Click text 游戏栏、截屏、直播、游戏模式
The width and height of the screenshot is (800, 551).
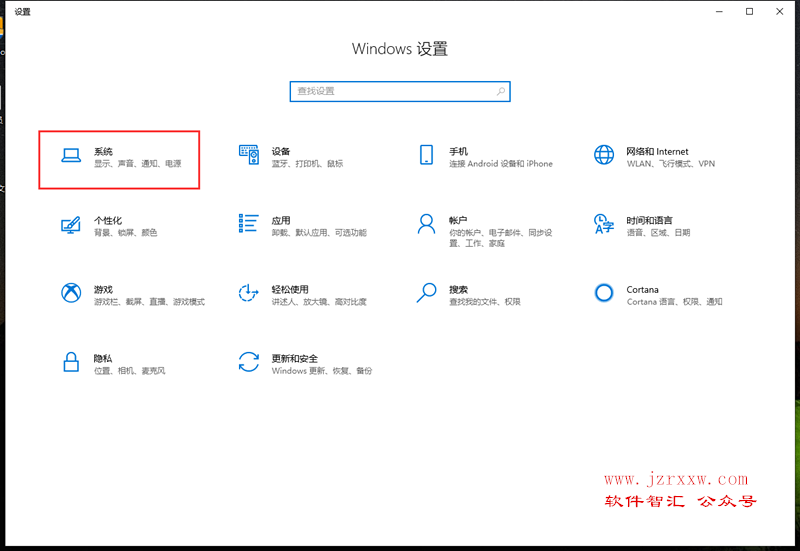[x=149, y=302]
